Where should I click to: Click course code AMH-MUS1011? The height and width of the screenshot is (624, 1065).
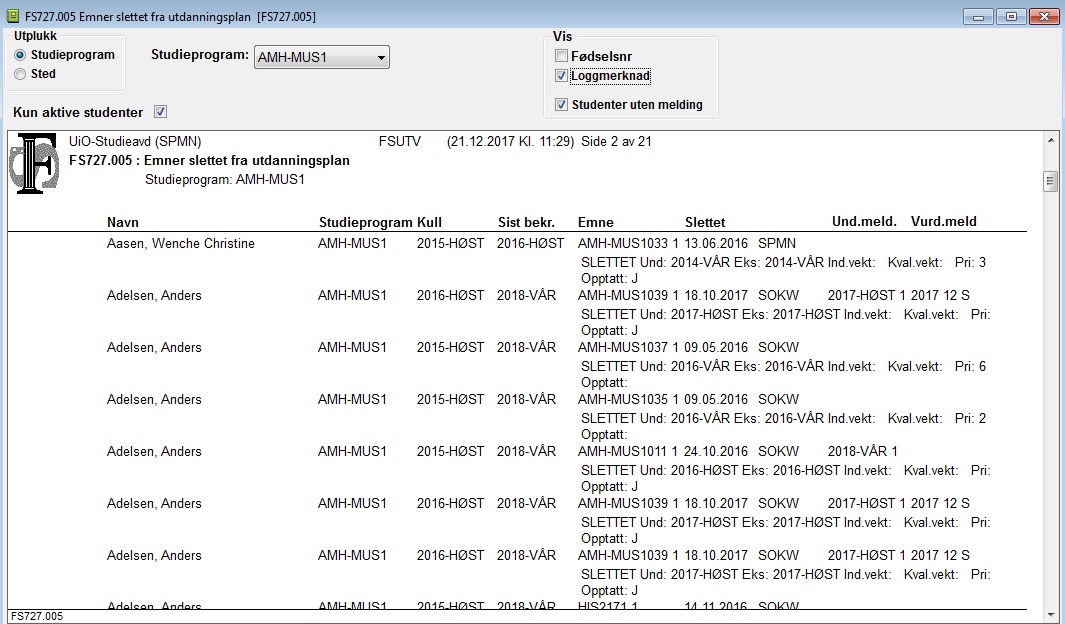point(623,451)
